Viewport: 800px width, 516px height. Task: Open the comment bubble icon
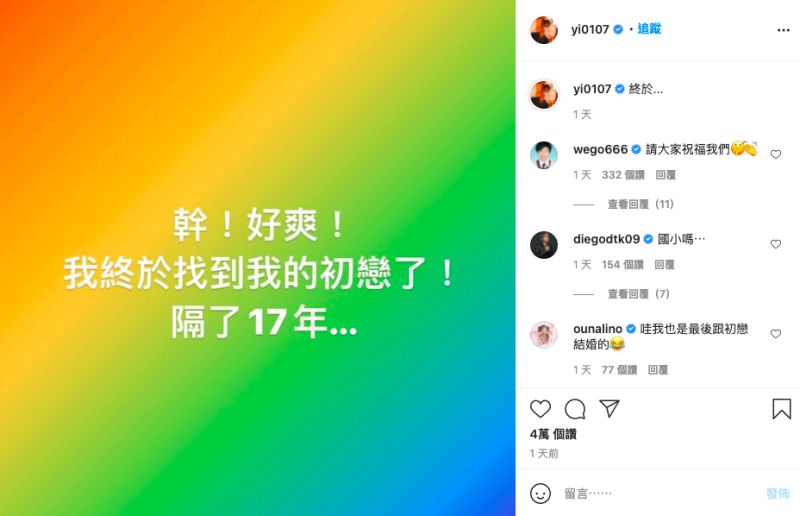575,409
